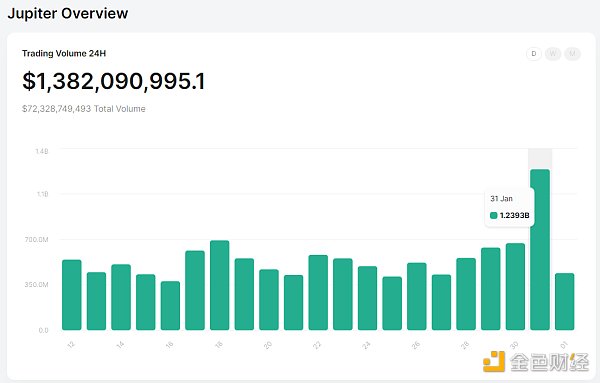Click the bar above the '01' date label
The width and height of the screenshot is (600, 383).
(564, 302)
